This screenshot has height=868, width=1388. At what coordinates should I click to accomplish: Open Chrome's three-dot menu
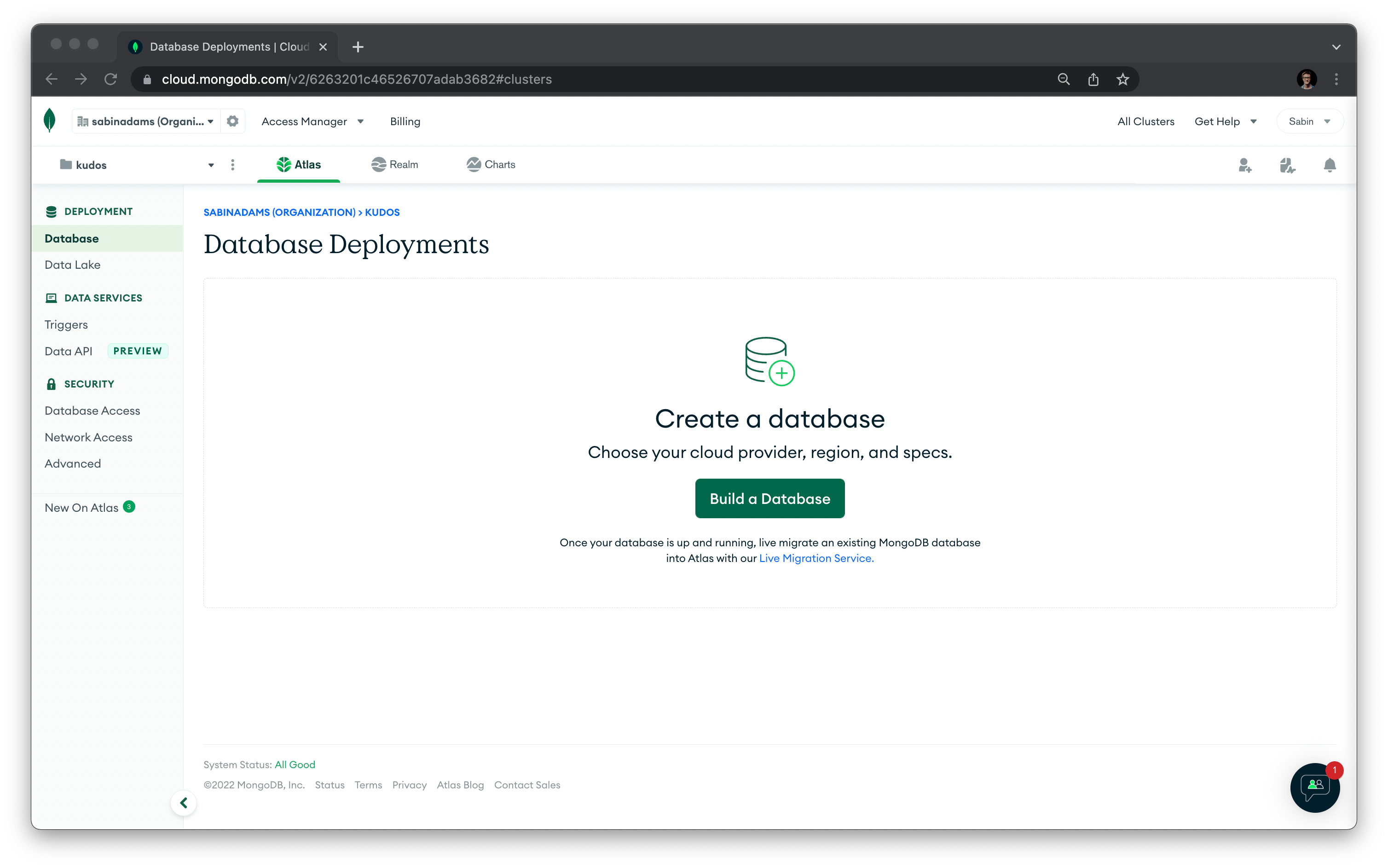1336,79
